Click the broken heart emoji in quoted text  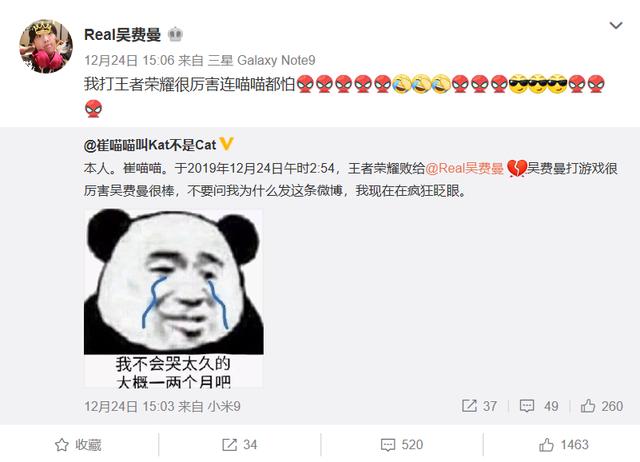point(516,168)
